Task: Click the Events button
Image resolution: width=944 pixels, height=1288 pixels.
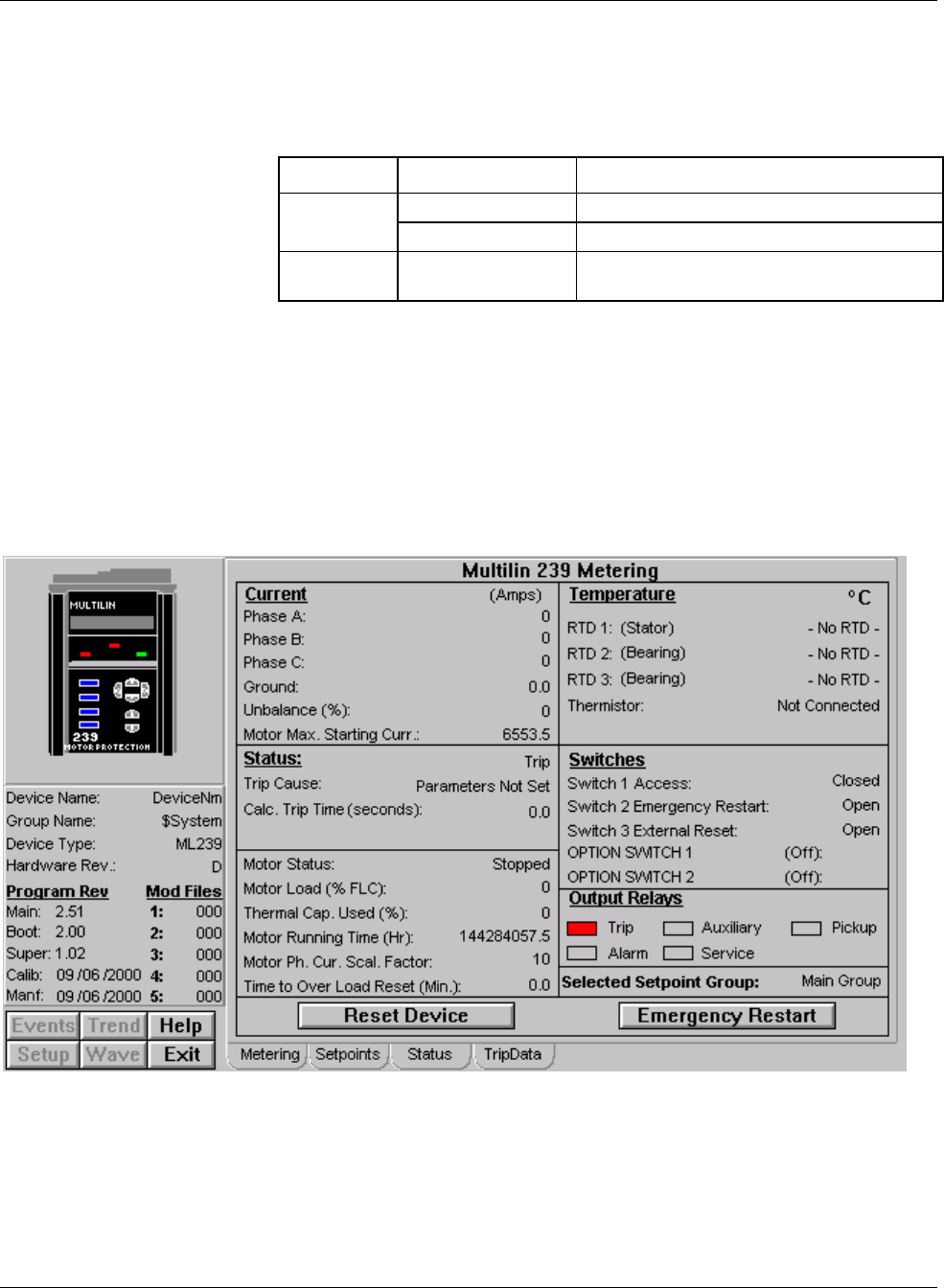Action: pos(43,1025)
